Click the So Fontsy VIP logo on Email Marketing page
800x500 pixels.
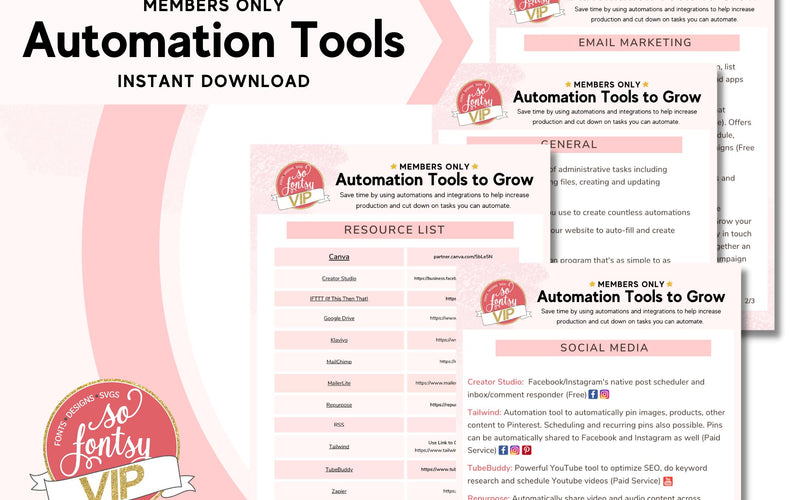coord(536,10)
